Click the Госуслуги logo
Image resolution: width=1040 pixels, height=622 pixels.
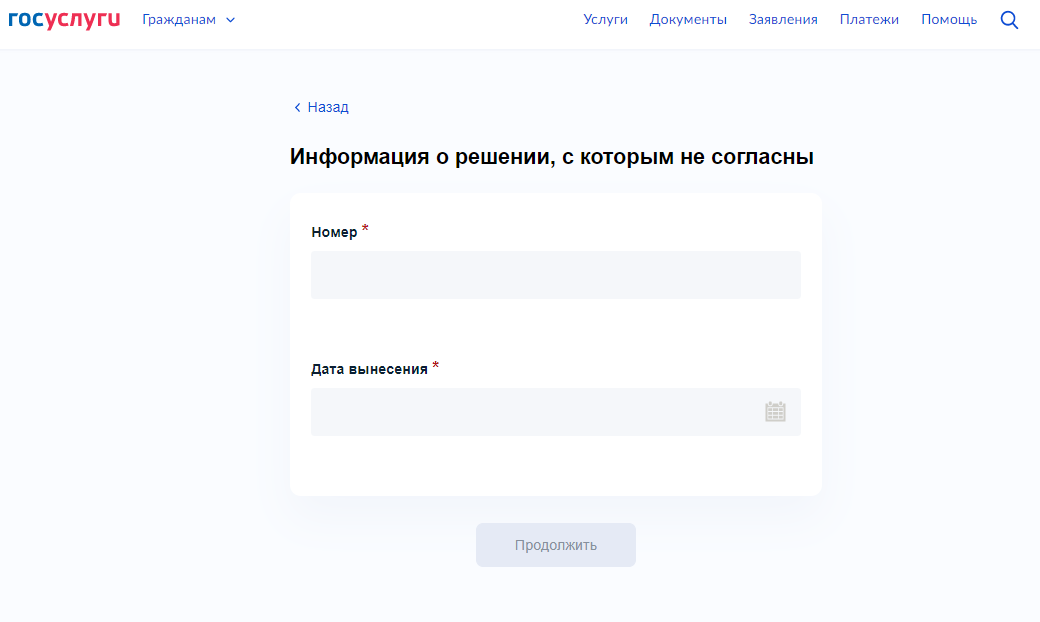(x=64, y=19)
